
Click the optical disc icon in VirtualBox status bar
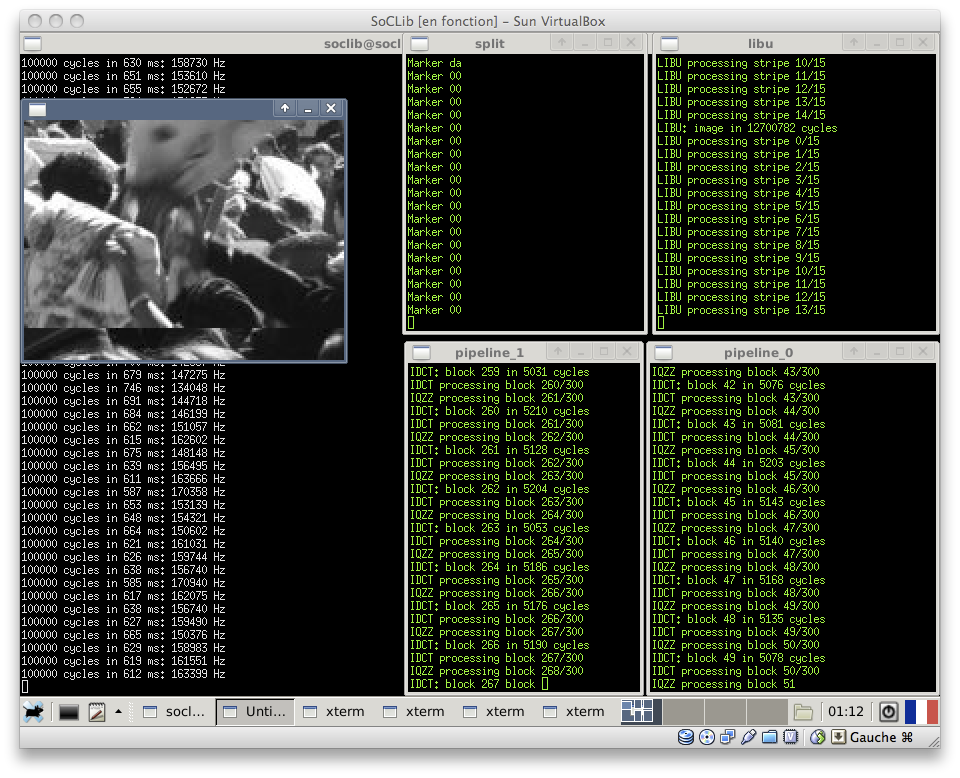pyautogui.click(x=706, y=737)
